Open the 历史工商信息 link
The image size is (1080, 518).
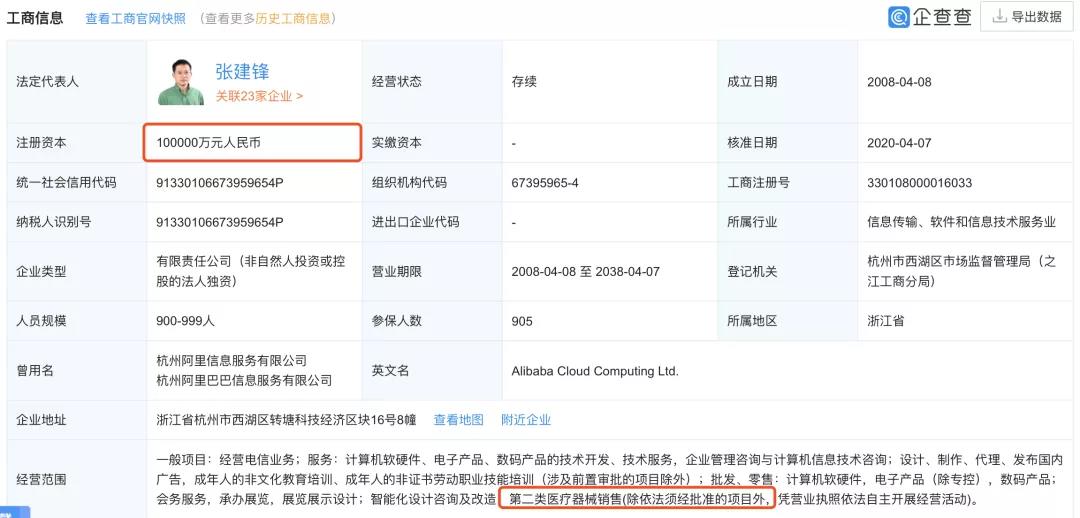(x=293, y=19)
